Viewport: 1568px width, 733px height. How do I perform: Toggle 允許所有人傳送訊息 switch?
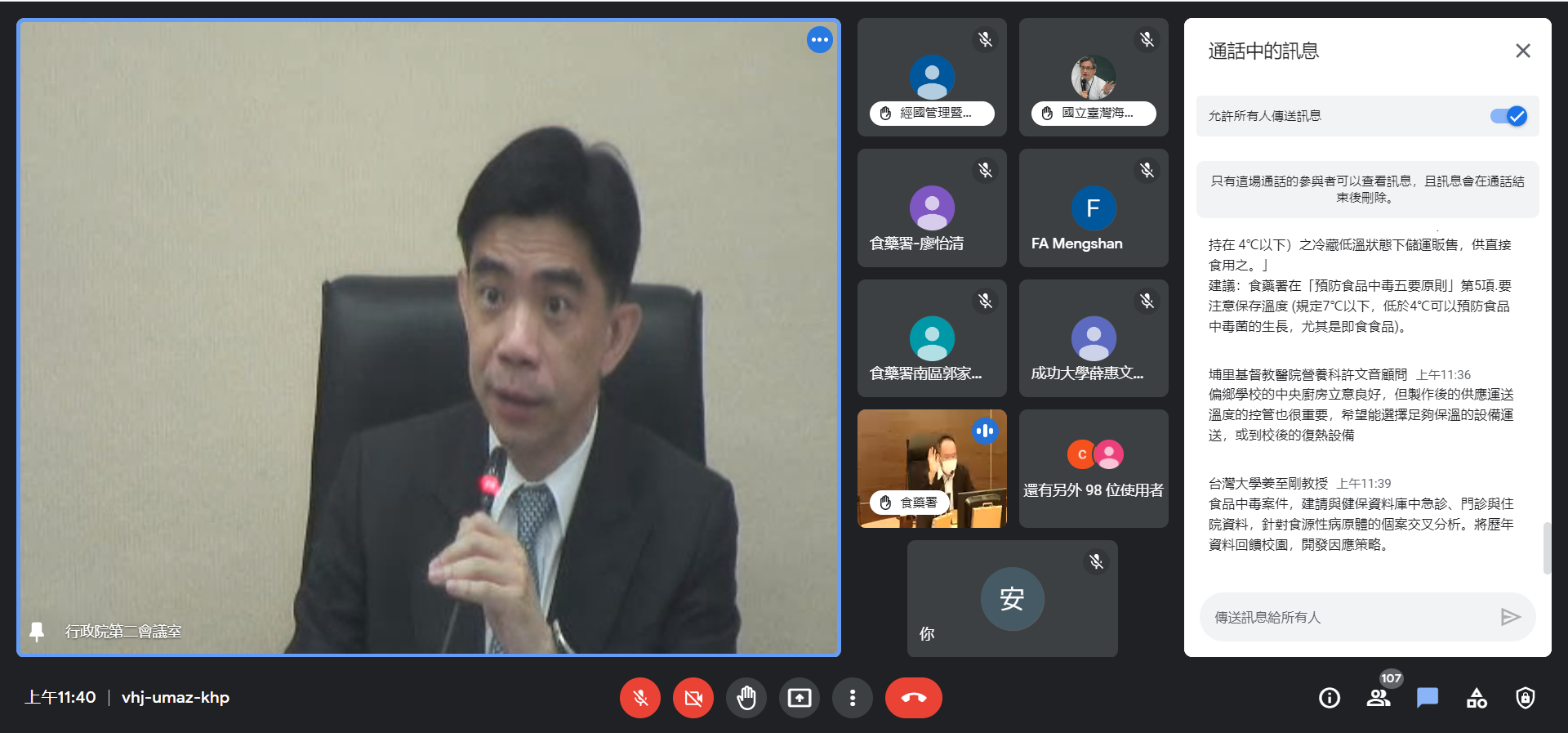tap(1508, 116)
